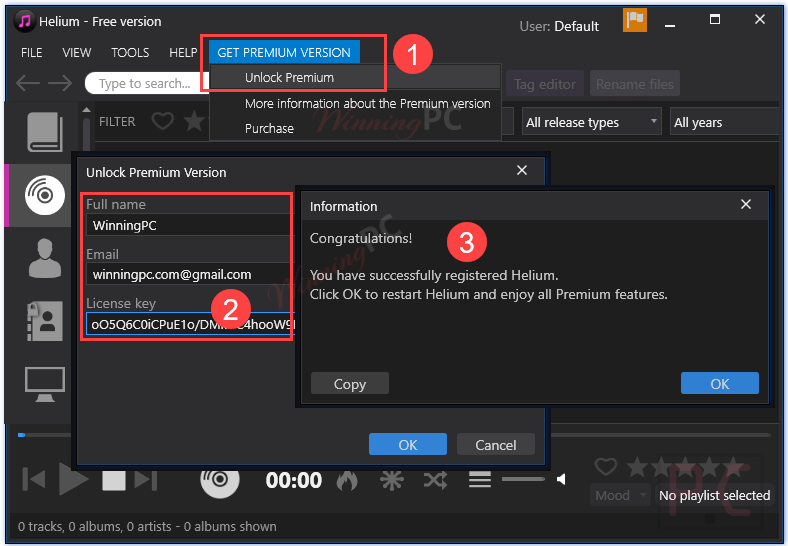This screenshot has height=546, width=788.
Task: Click No playlist selected label
Action: pos(714,495)
